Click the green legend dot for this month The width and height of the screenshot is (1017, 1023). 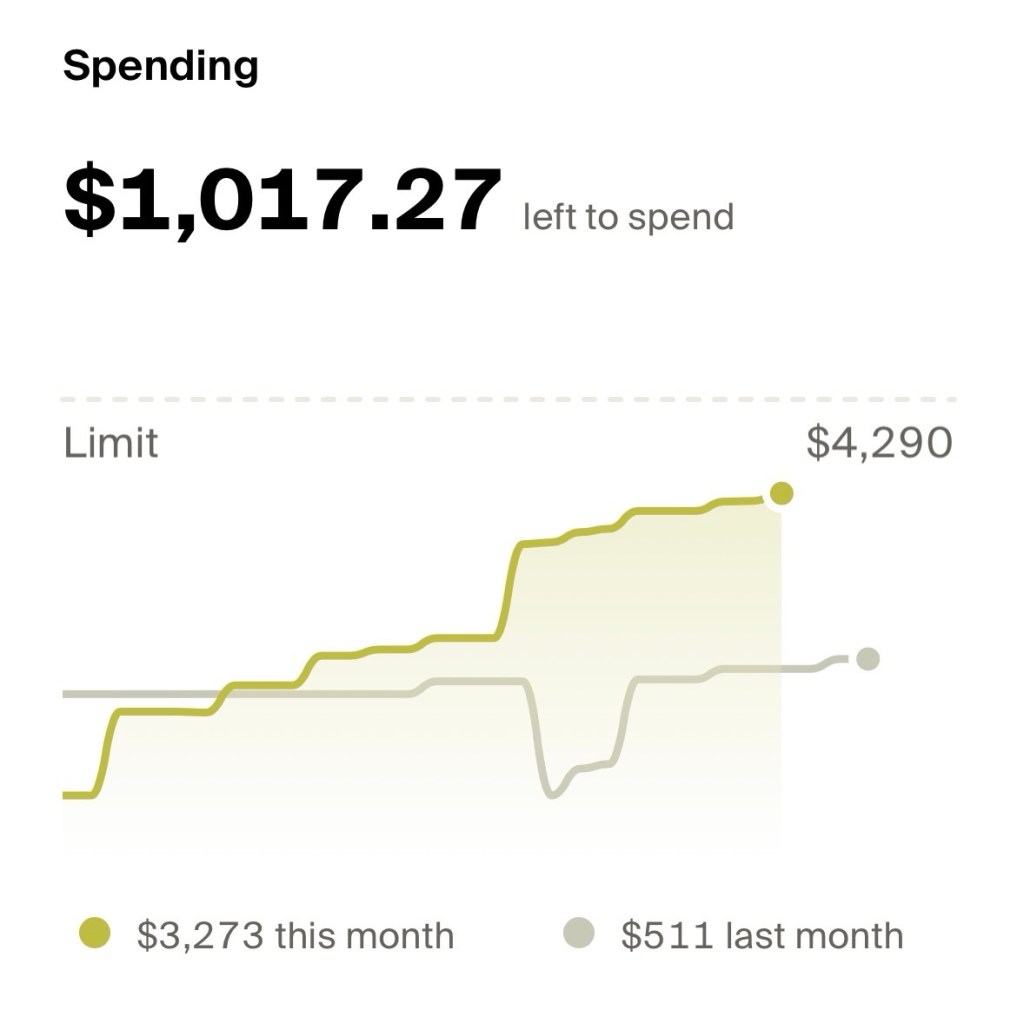tap(94, 935)
